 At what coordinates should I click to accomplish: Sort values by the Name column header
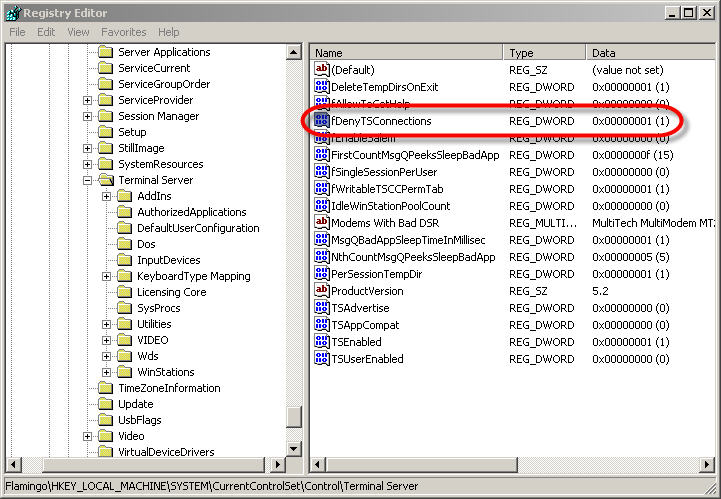(x=407, y=53)
